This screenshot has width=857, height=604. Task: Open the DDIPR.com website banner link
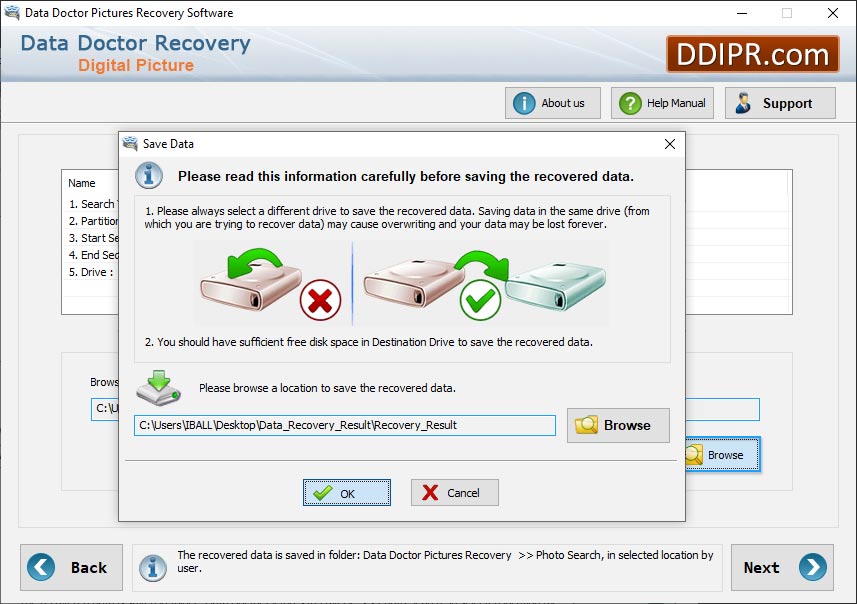point(755,54)
